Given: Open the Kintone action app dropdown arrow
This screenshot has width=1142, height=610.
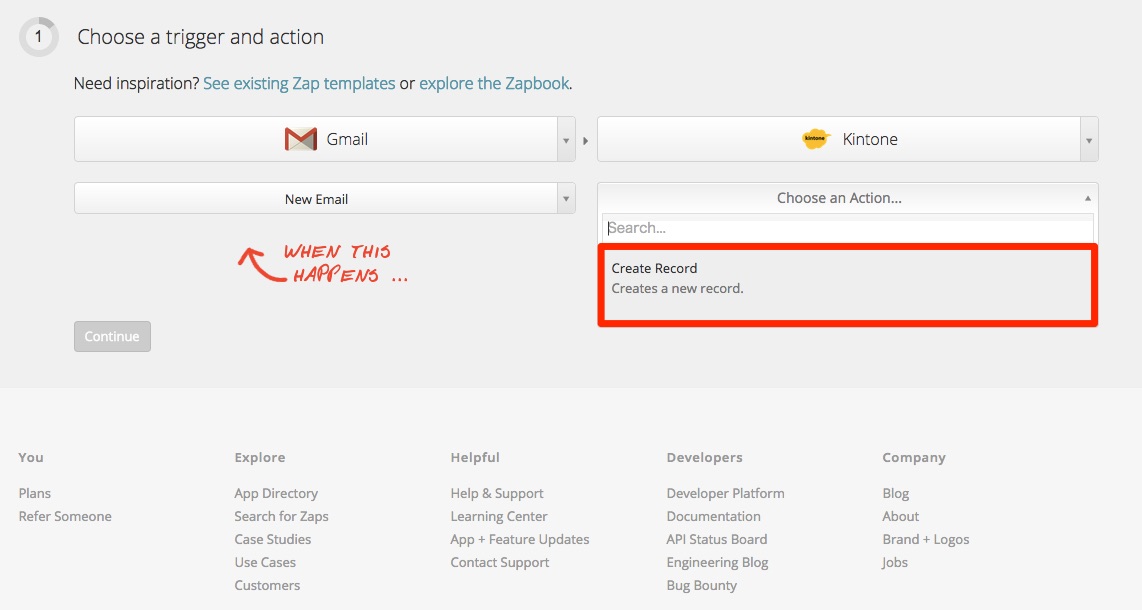Looking at the screenshot, I should 1089,140.
